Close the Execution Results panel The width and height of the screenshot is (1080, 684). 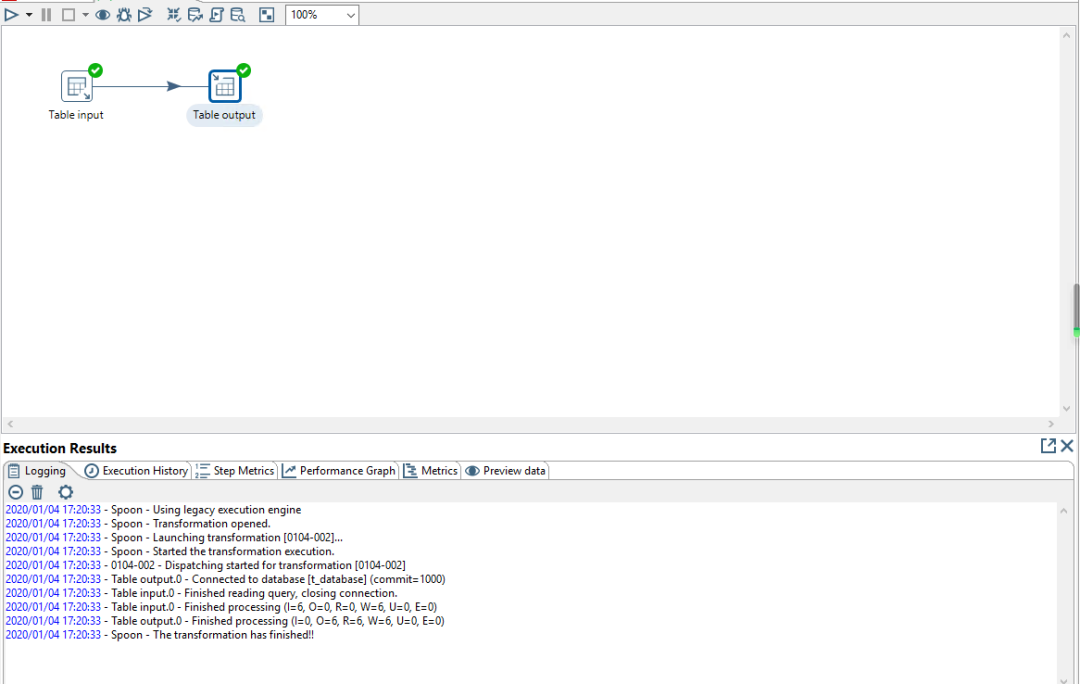[x=1067, y=446]
